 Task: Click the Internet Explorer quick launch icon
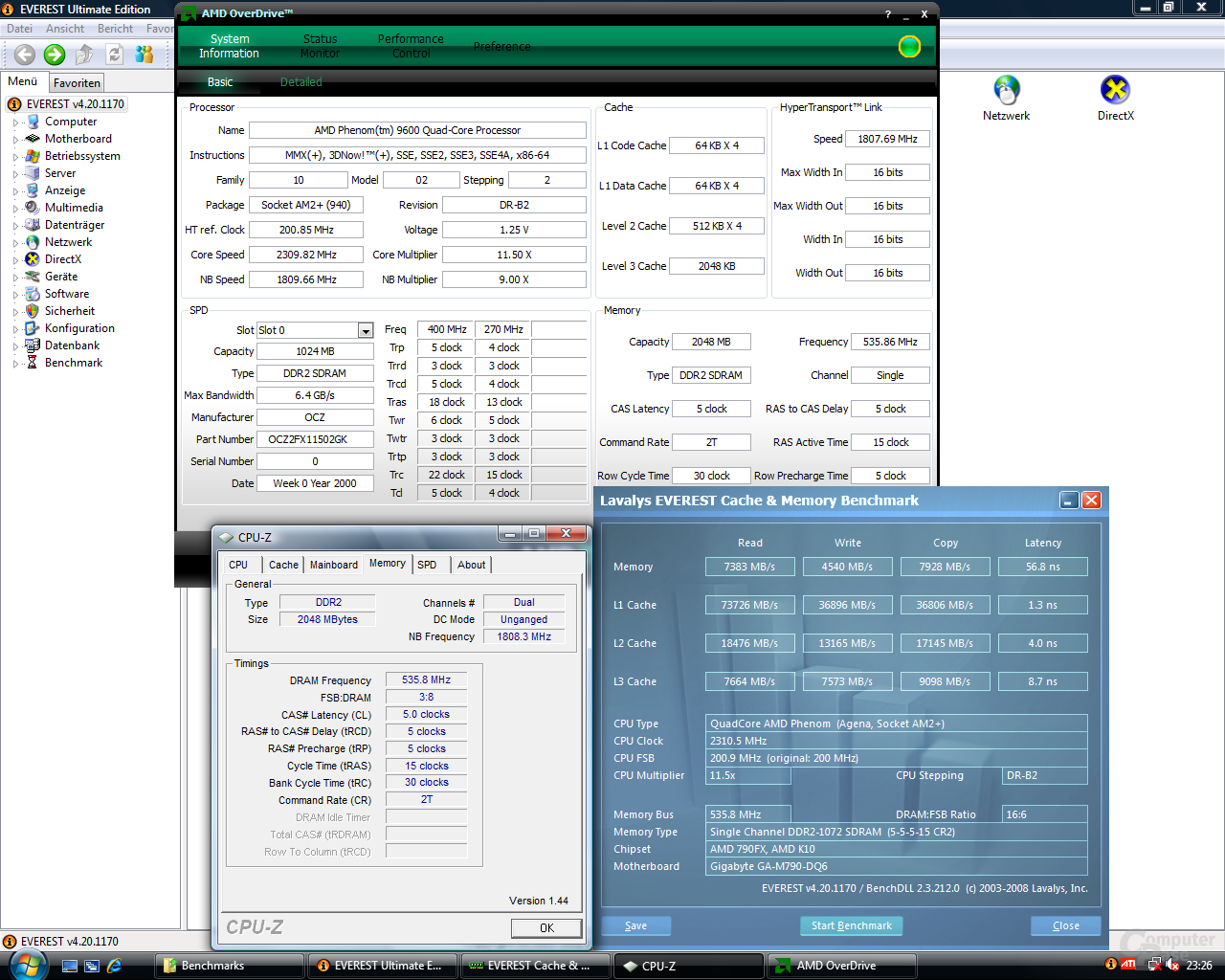click(x=115, y=966)
